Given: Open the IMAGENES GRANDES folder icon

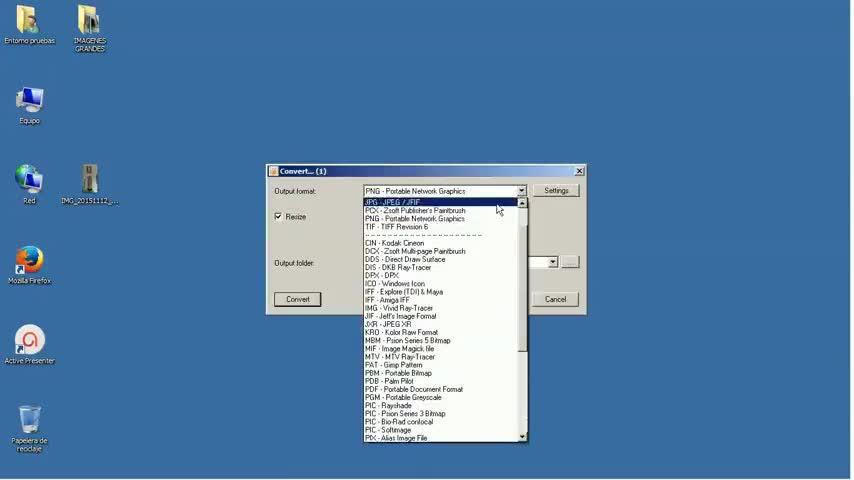Looking at the screenshot, I should [89, 27].
